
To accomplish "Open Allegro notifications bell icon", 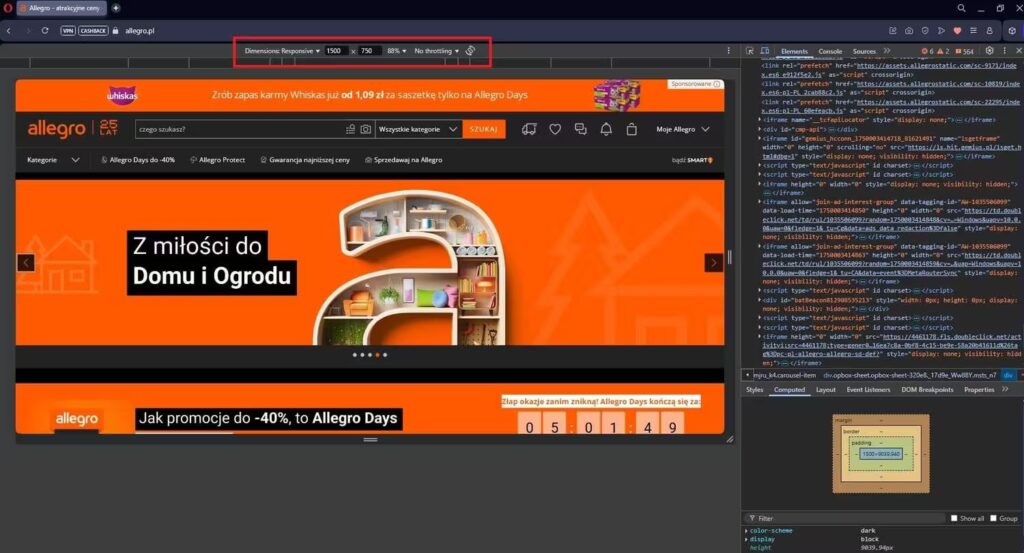I will coord(606,129).
